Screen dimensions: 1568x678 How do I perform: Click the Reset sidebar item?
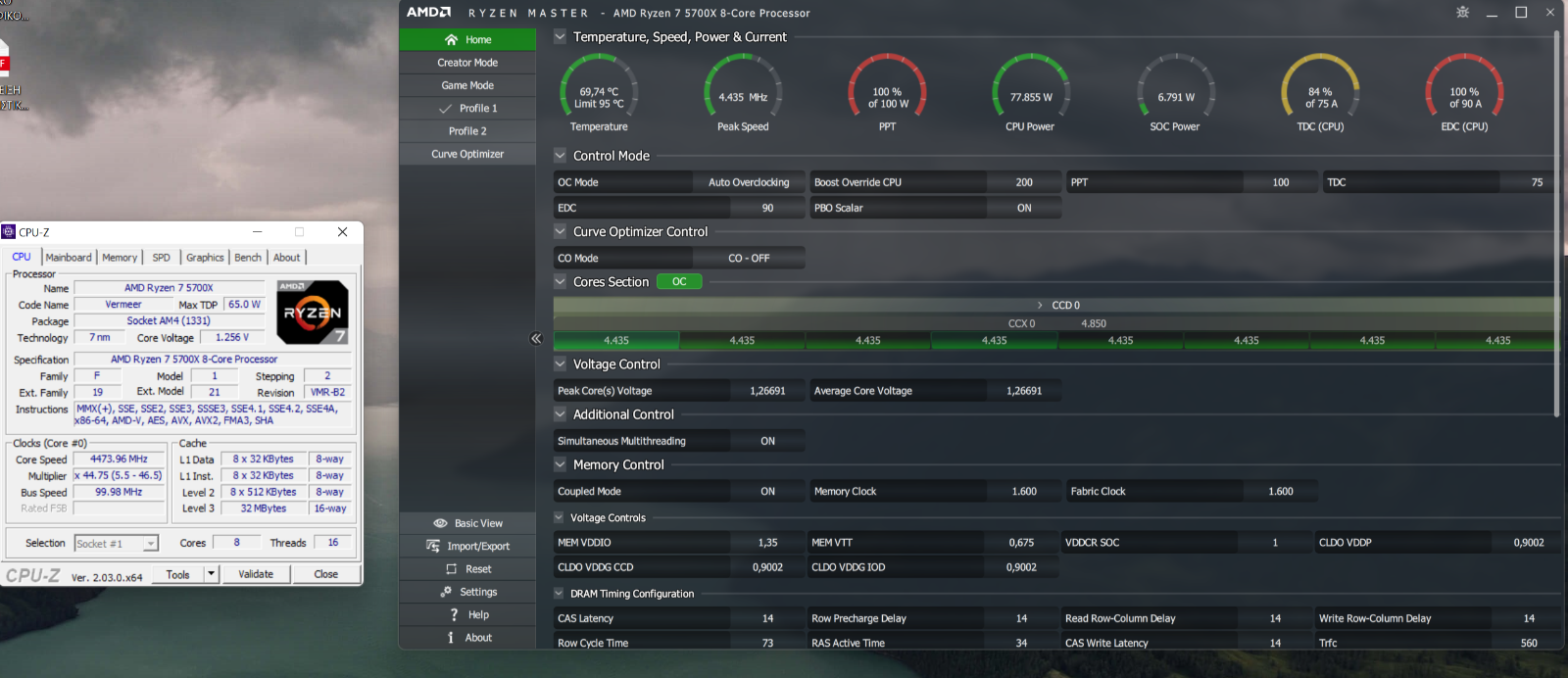467,569
